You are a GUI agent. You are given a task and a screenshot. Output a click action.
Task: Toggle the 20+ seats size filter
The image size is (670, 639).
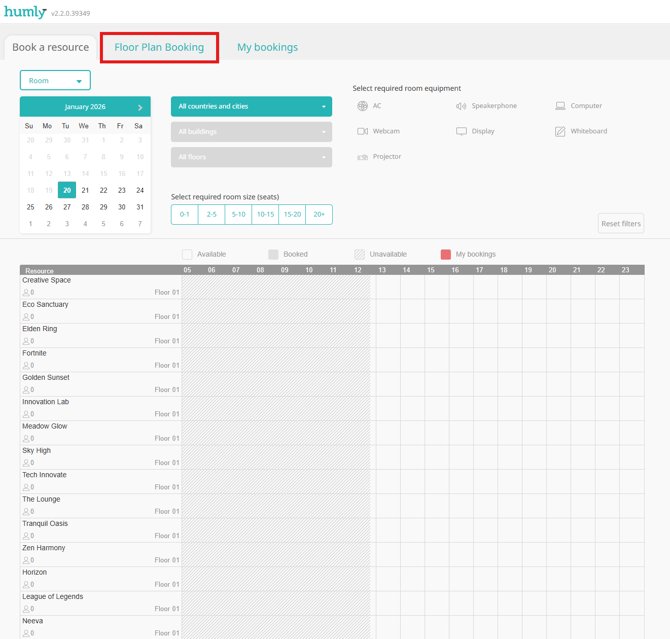(x=319, y=214)
